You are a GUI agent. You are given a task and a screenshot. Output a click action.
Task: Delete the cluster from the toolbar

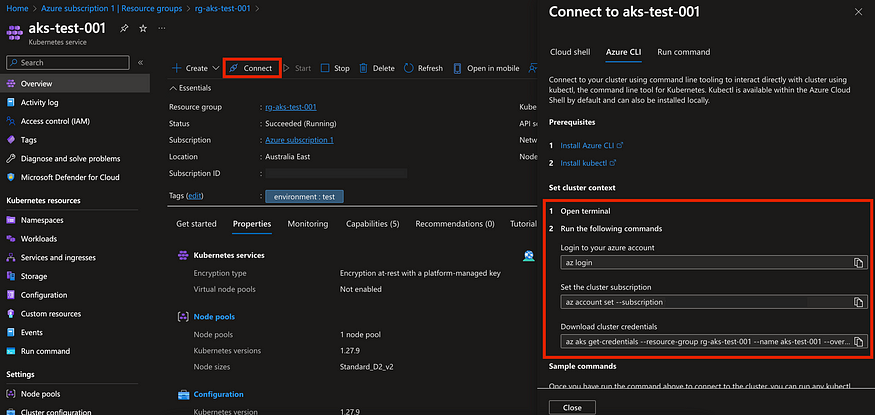coord(377,68)
